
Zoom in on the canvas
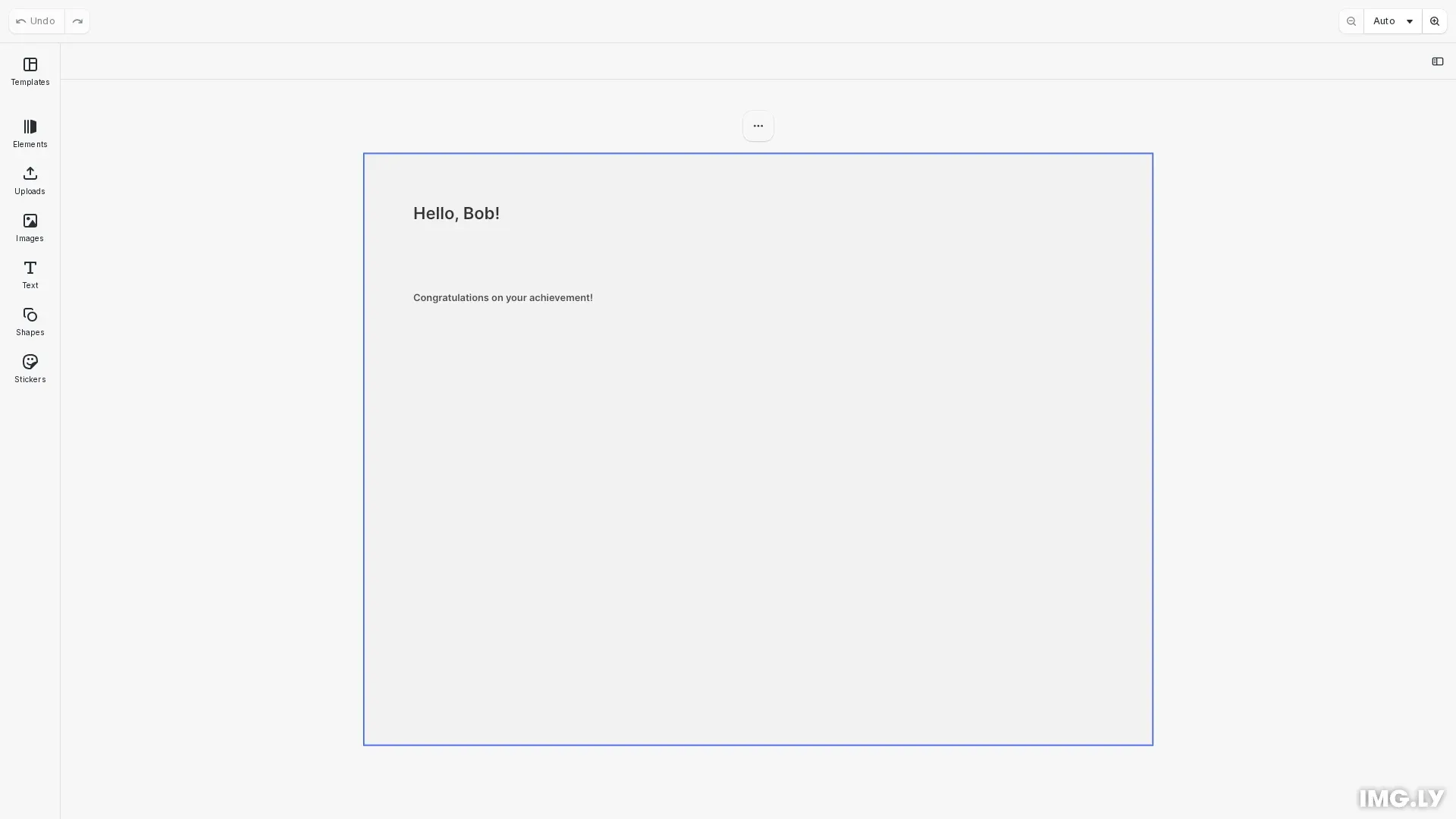point(1434,20)
